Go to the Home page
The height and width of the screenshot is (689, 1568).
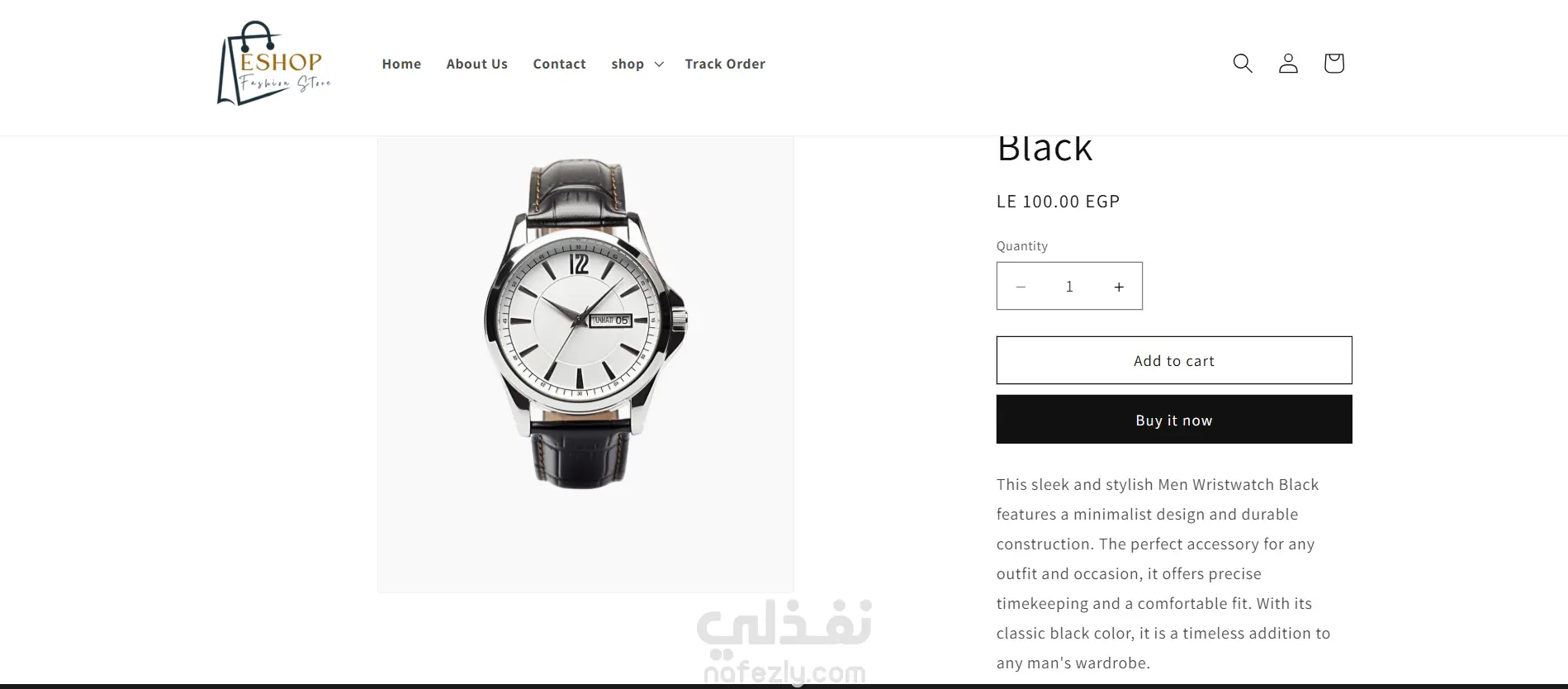click(401, 64)
